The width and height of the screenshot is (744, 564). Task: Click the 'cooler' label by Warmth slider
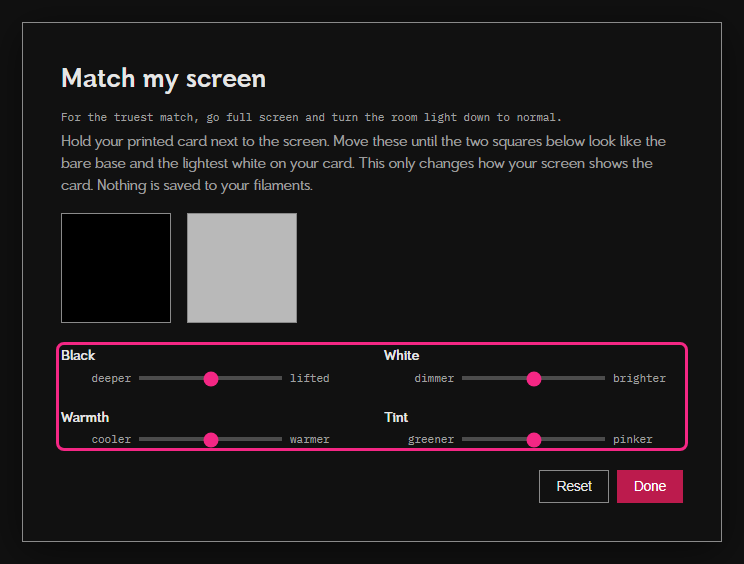111,440
